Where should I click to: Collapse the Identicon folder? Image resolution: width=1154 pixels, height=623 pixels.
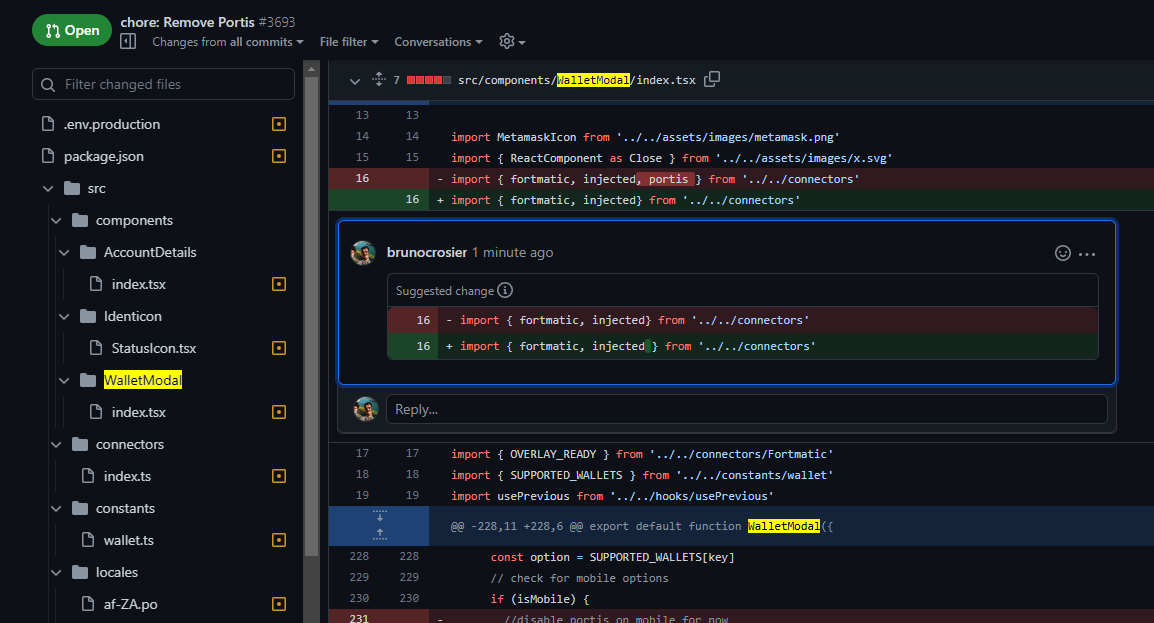point(64,316)
